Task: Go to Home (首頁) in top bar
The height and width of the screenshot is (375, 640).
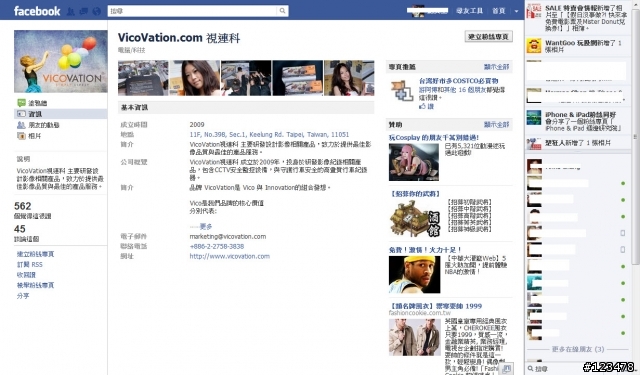Action: 498,11
